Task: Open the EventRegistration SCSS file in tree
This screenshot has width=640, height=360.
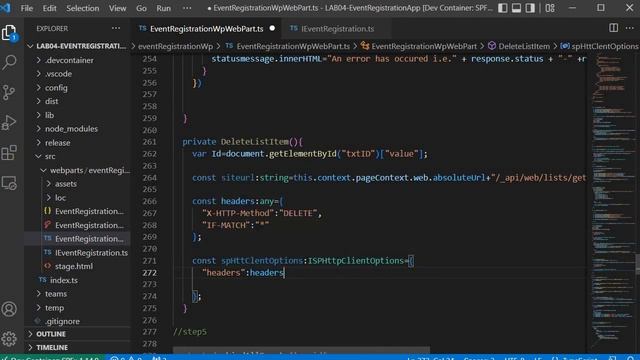Action: pos(78,225)
